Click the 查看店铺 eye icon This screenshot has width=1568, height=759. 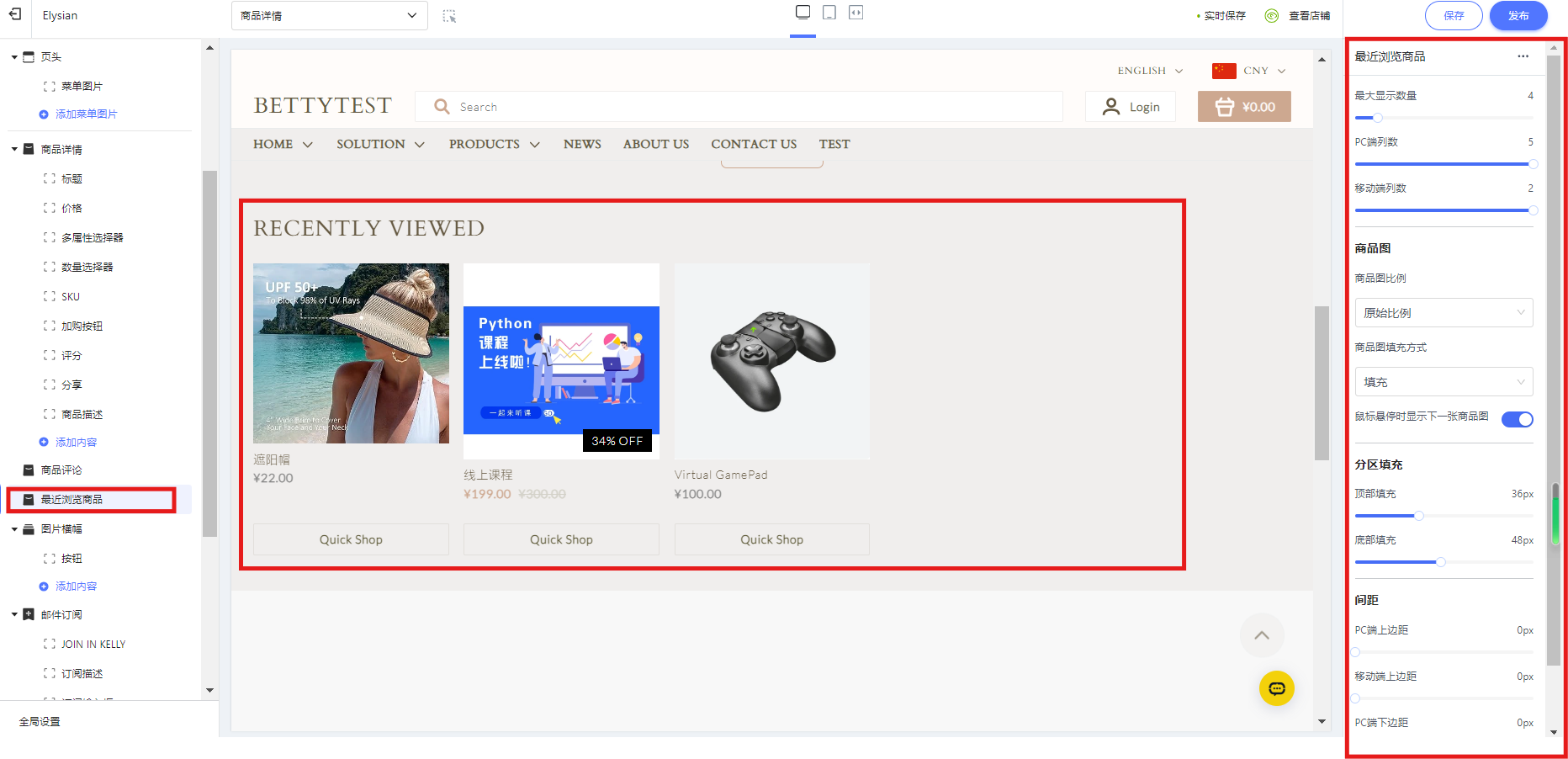pyautogui.click(x=1272, y=16)
